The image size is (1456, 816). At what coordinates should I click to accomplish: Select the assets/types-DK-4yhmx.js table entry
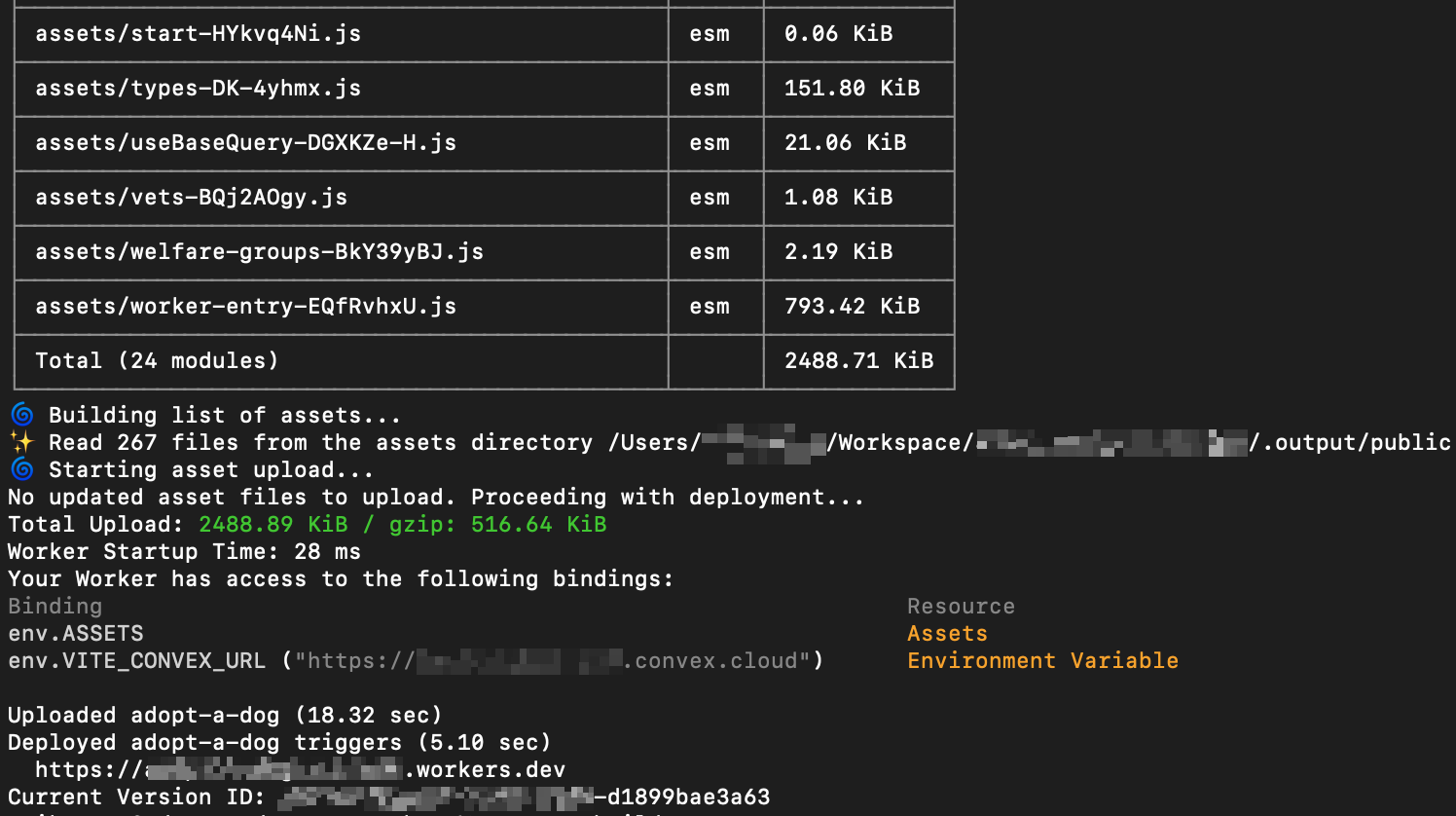pyautogui.click(x=198, y=89)
